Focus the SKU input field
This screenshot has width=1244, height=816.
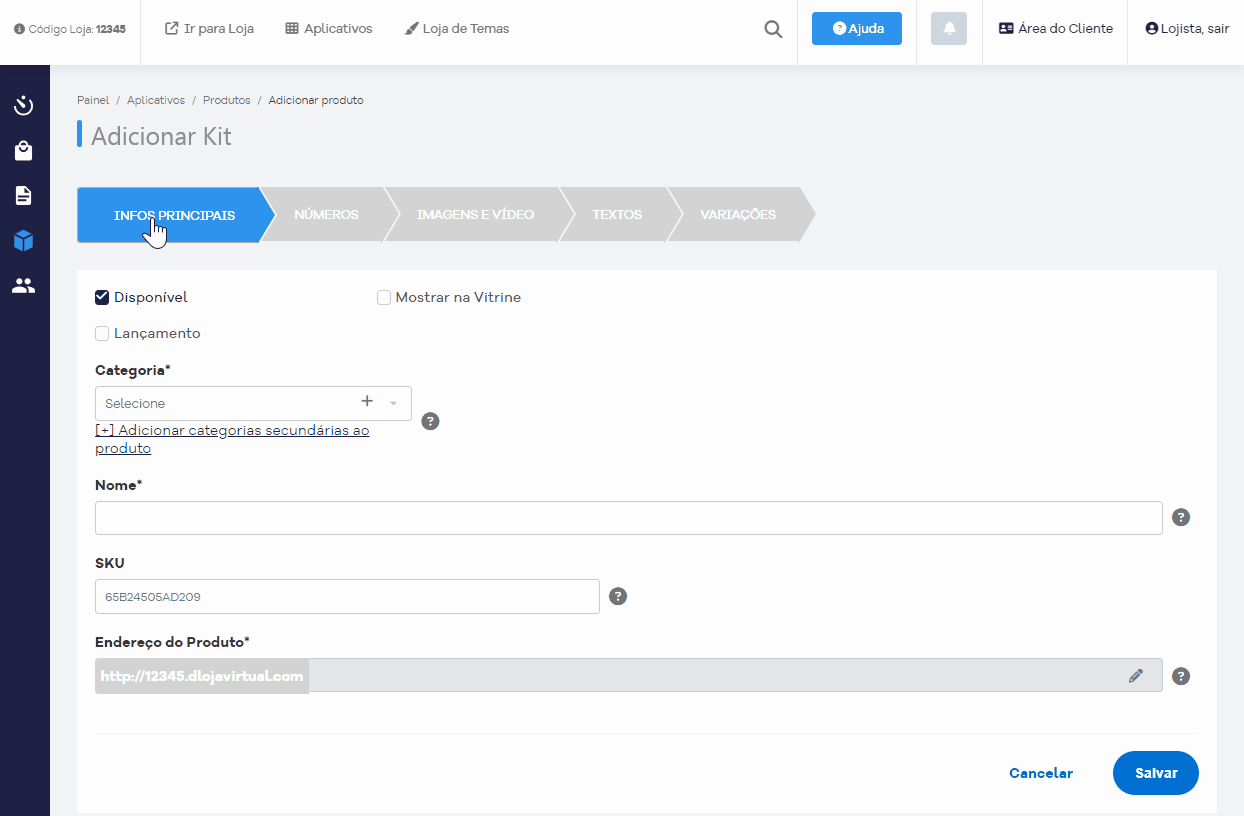click(347, 597)
